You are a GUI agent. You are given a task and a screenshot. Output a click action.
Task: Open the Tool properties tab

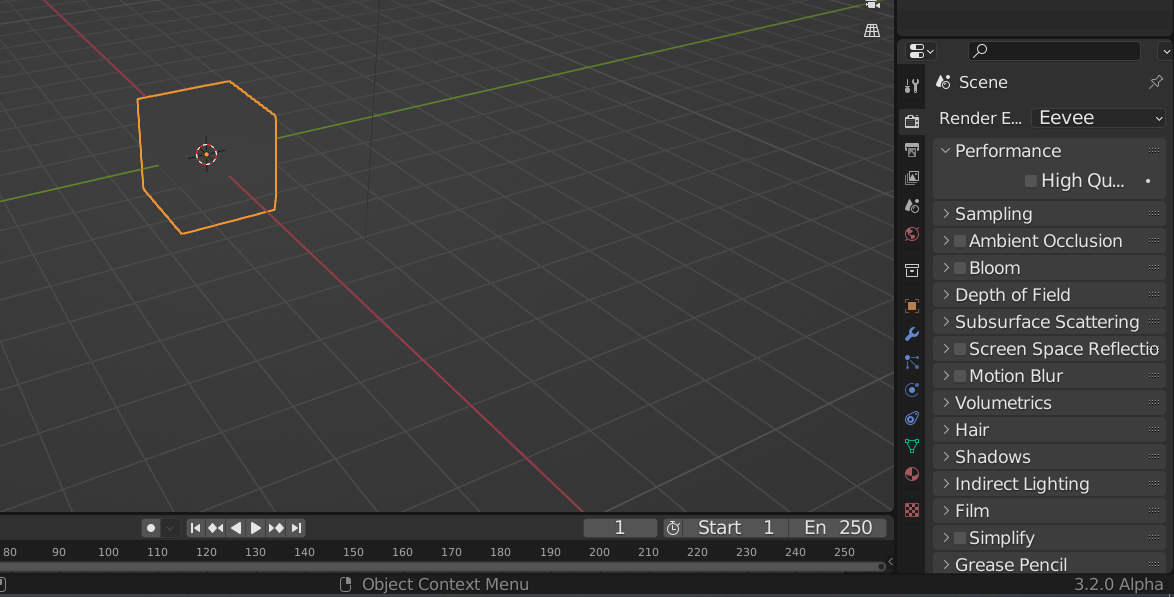[x=911, y=87]
